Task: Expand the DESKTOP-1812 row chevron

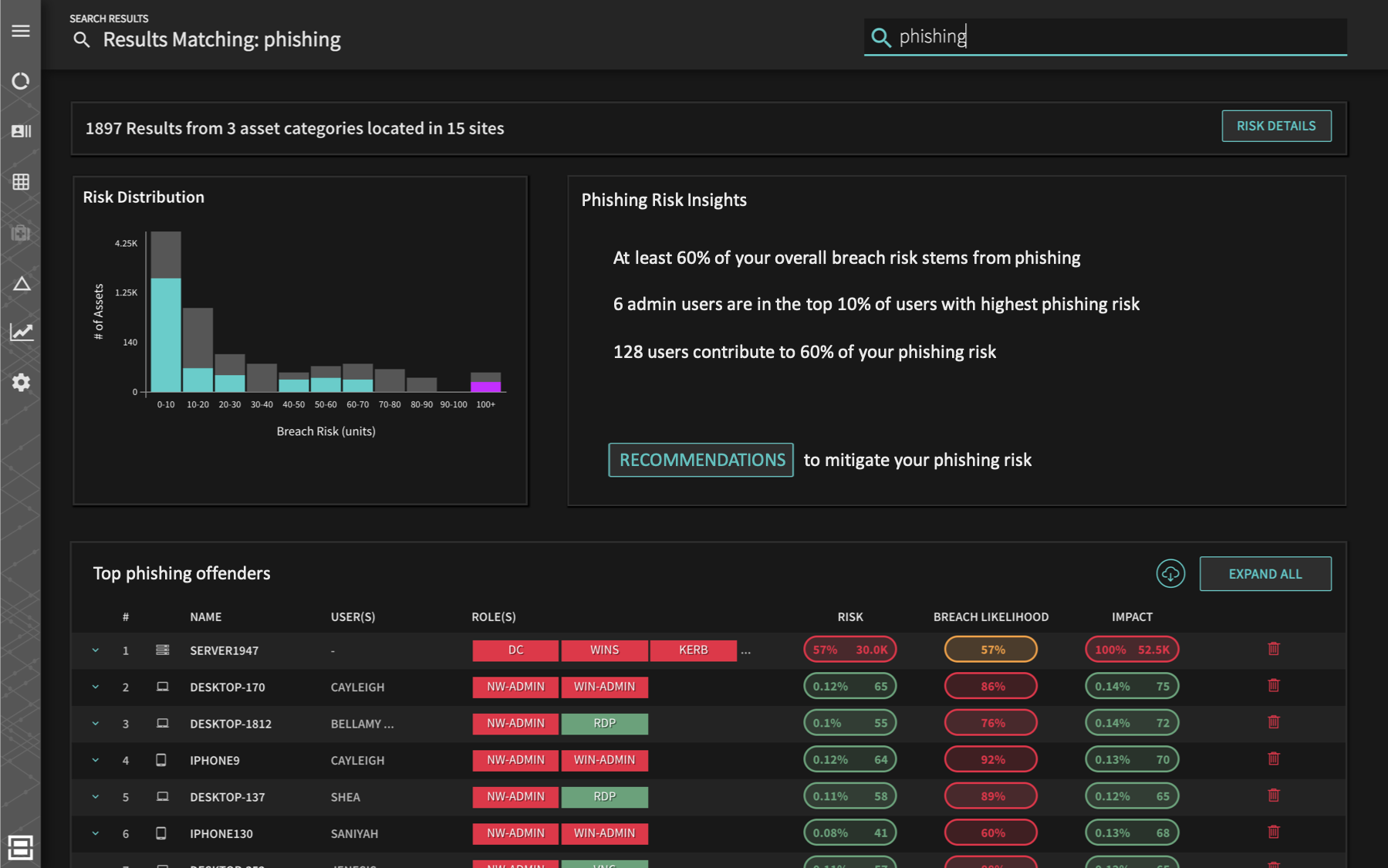Action: click(96, 723)
